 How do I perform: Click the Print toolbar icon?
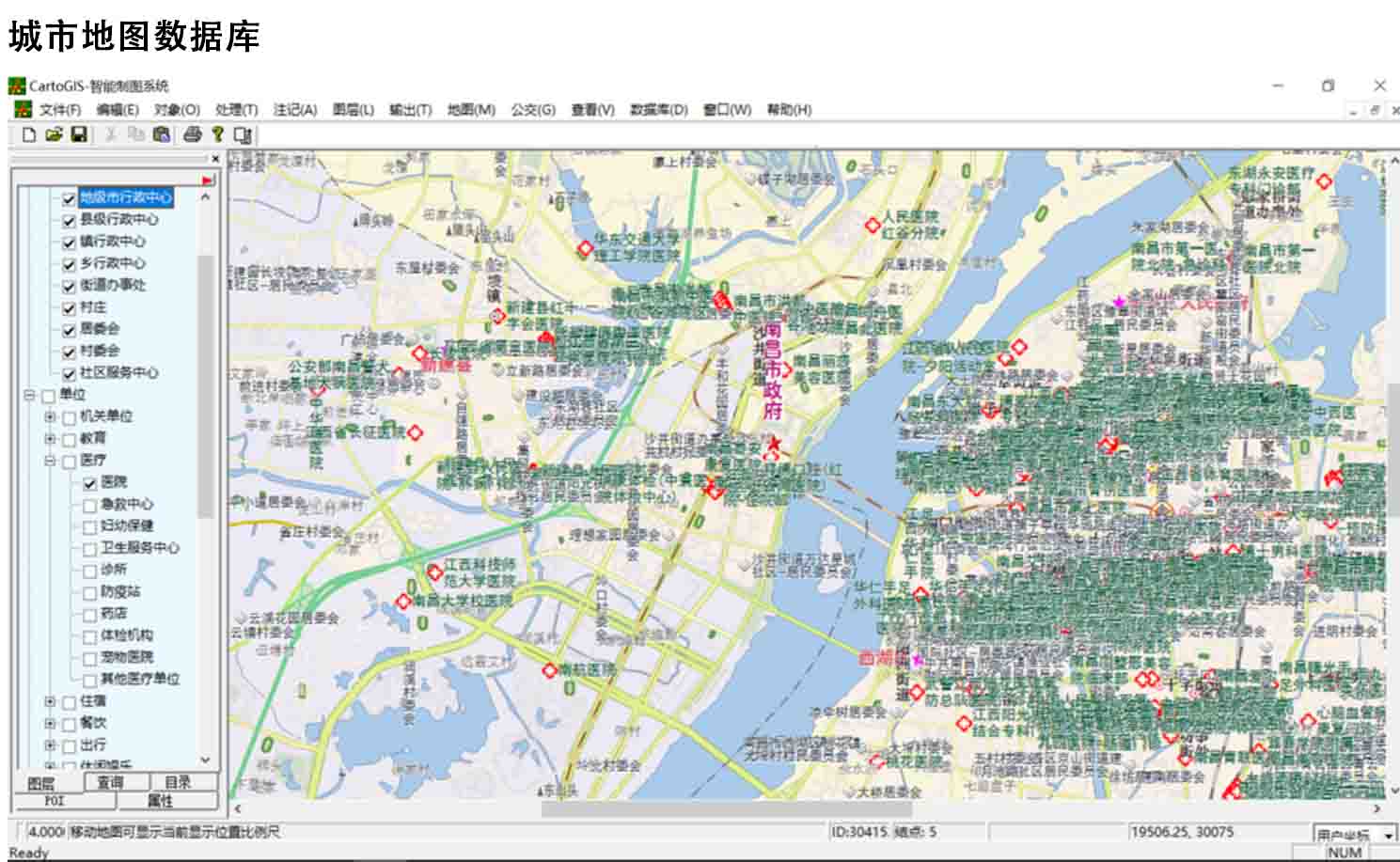193,134
